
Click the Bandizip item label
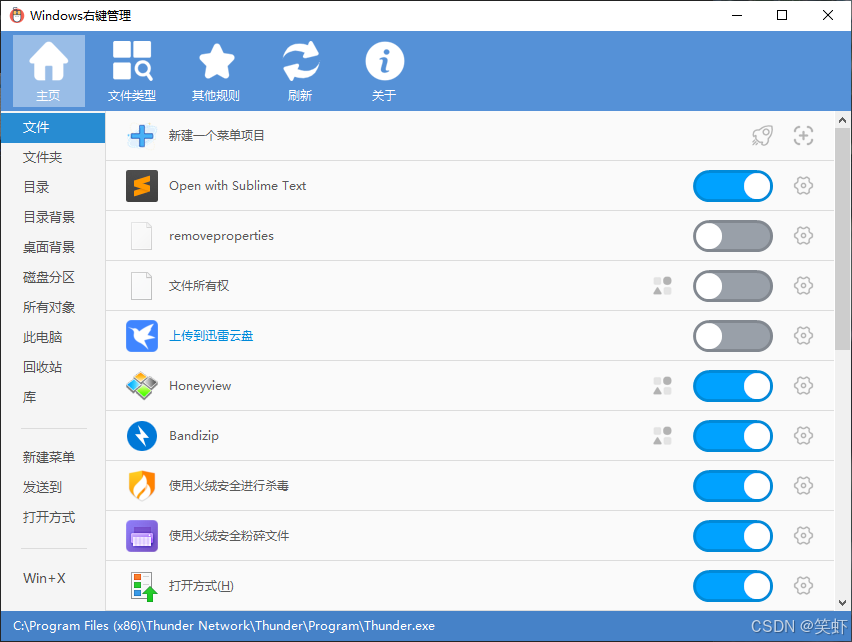194,436
